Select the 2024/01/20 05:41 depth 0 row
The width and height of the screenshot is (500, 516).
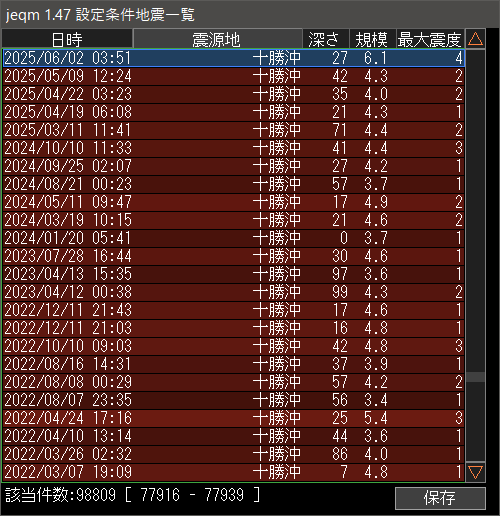234,238
